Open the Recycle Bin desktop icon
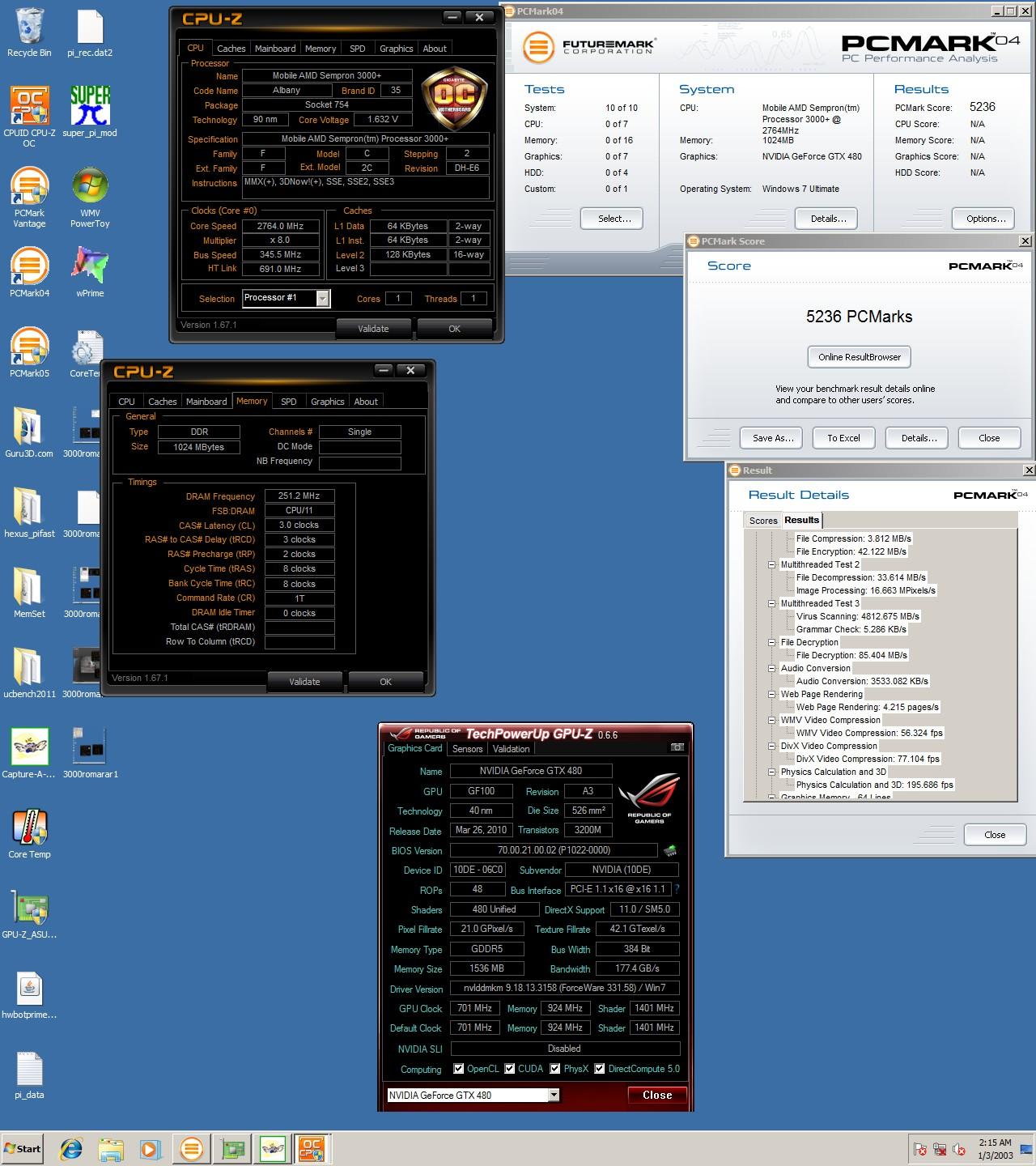Screen dimensions: 1036x1166 [x=29, y=32]
